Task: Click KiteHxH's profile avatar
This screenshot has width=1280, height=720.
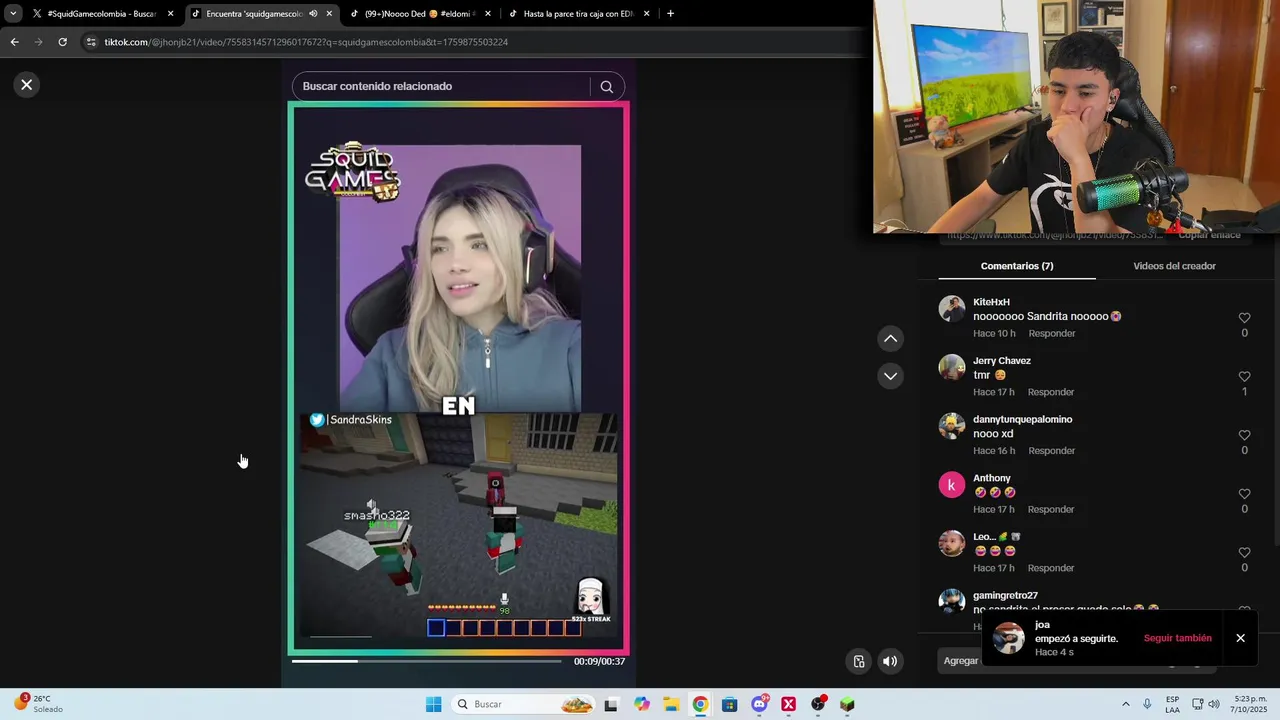Action: [x=952, y=309]
